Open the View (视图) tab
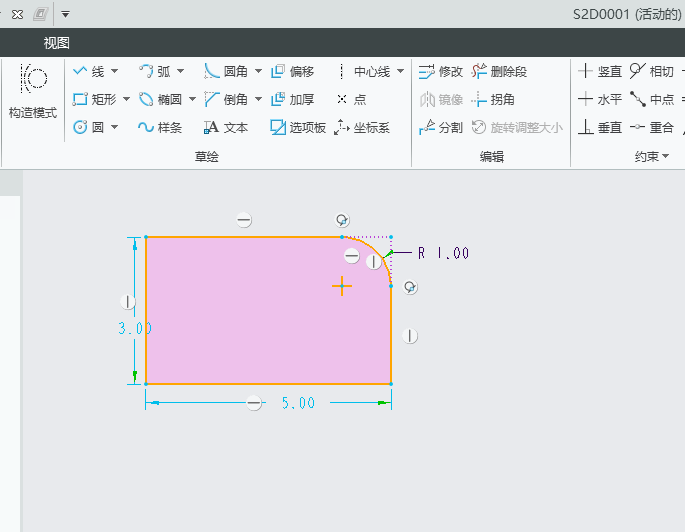 (56, 43)
